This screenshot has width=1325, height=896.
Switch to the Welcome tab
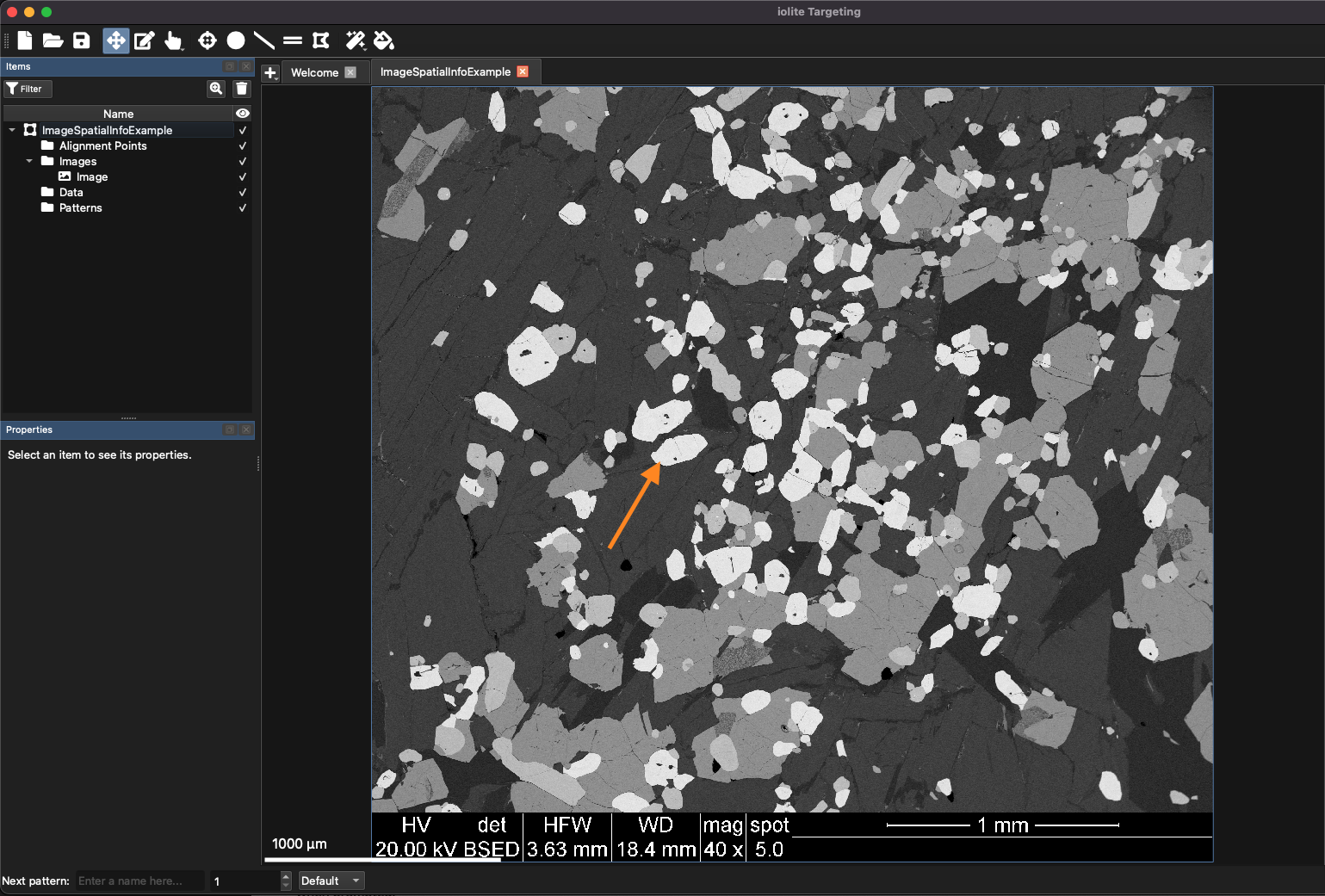coord(315,72)
